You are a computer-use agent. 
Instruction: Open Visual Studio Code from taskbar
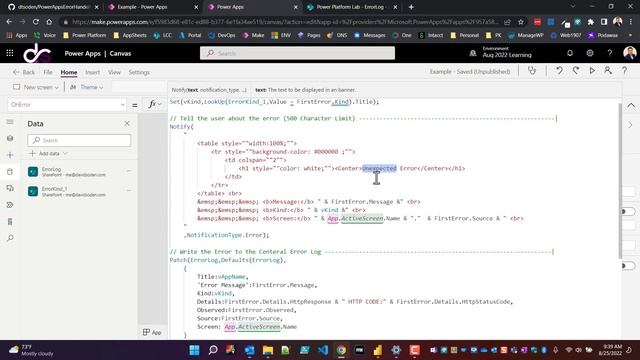pos(322,350)
